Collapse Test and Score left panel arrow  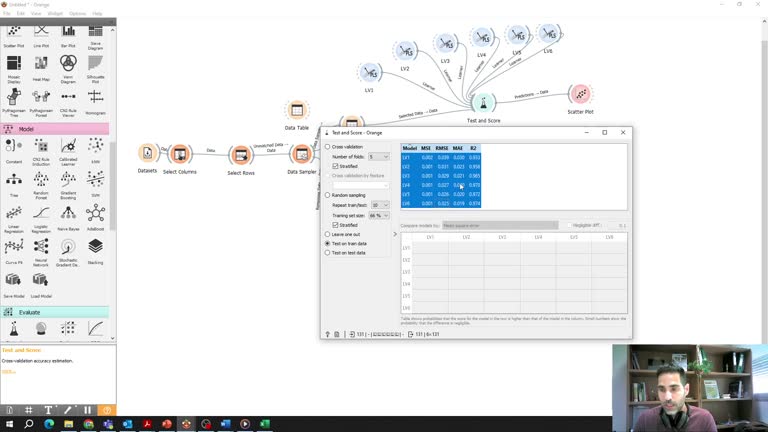395,235
